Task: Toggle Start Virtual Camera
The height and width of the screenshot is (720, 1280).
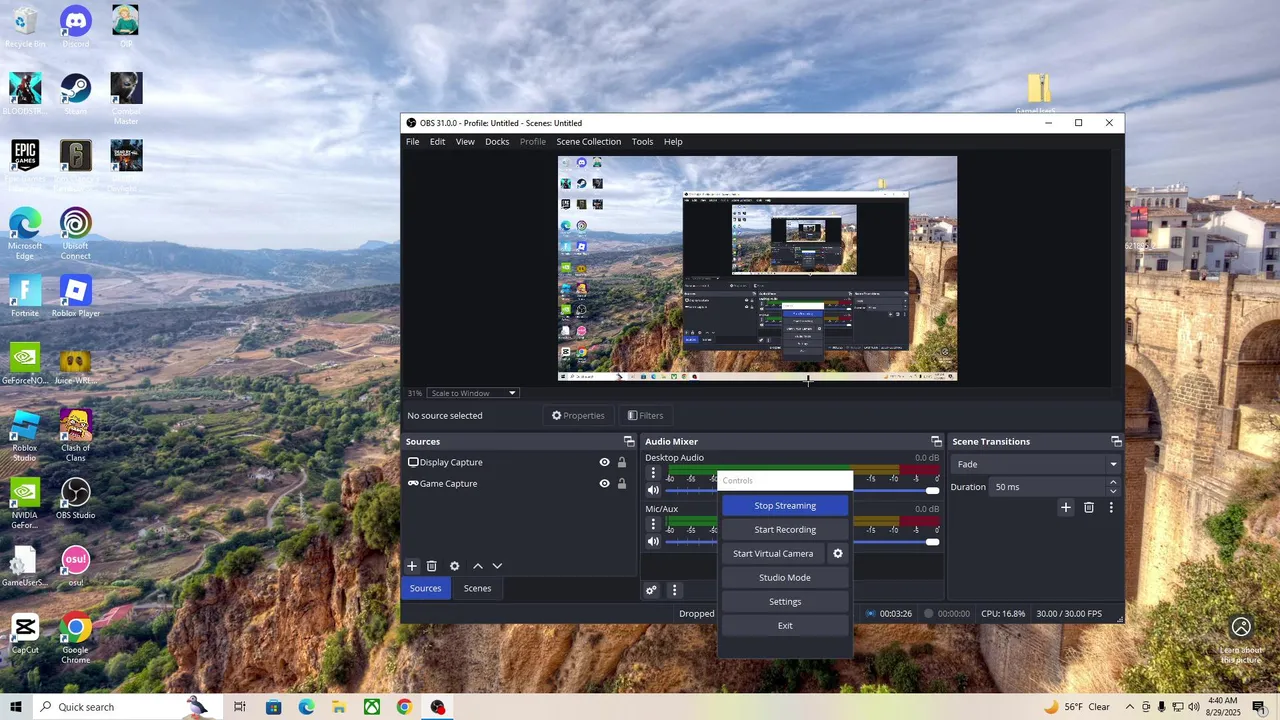Action: point(773,553)
